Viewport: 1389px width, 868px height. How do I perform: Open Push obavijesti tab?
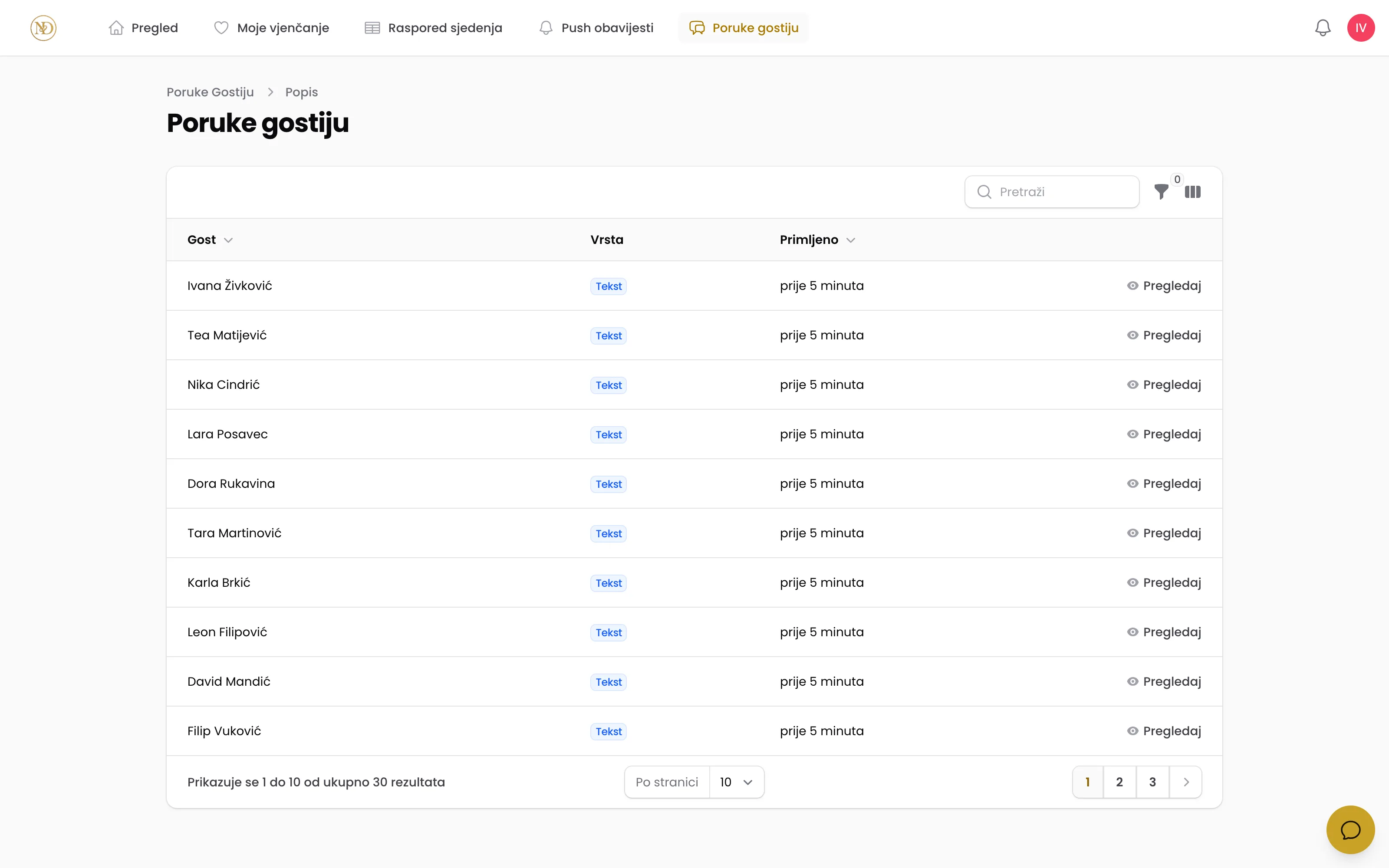596,27
